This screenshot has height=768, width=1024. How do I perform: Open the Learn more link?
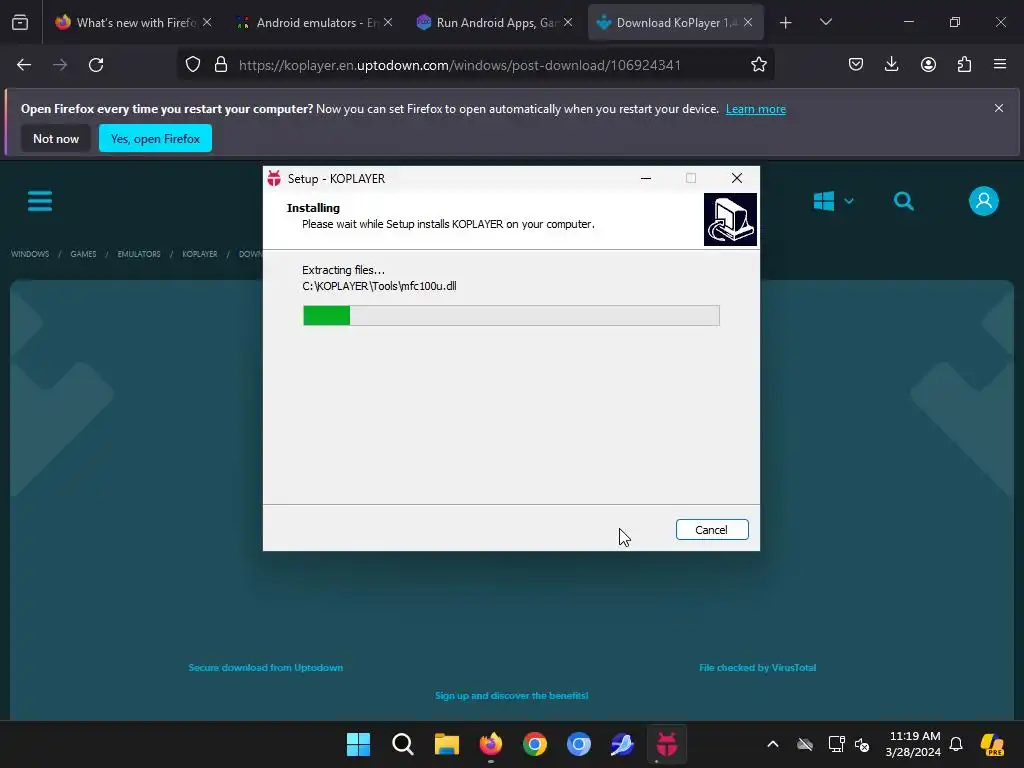[x=756, y=109]
